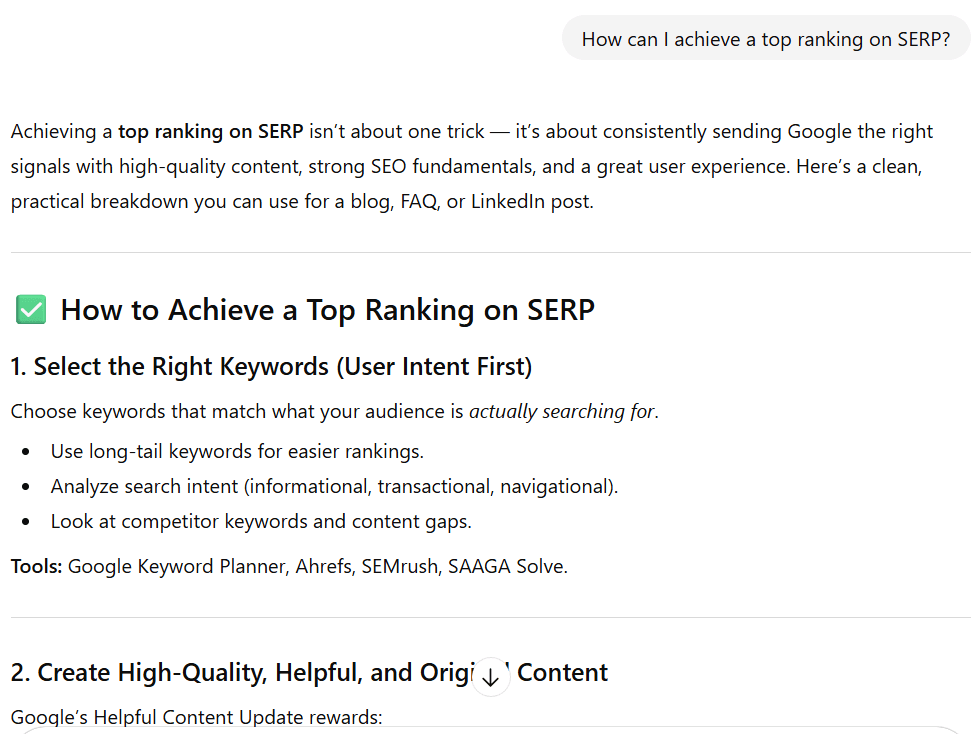
Task: Select the italic text actually searching for
Action: pyautogui.click(x=561, y=411)
